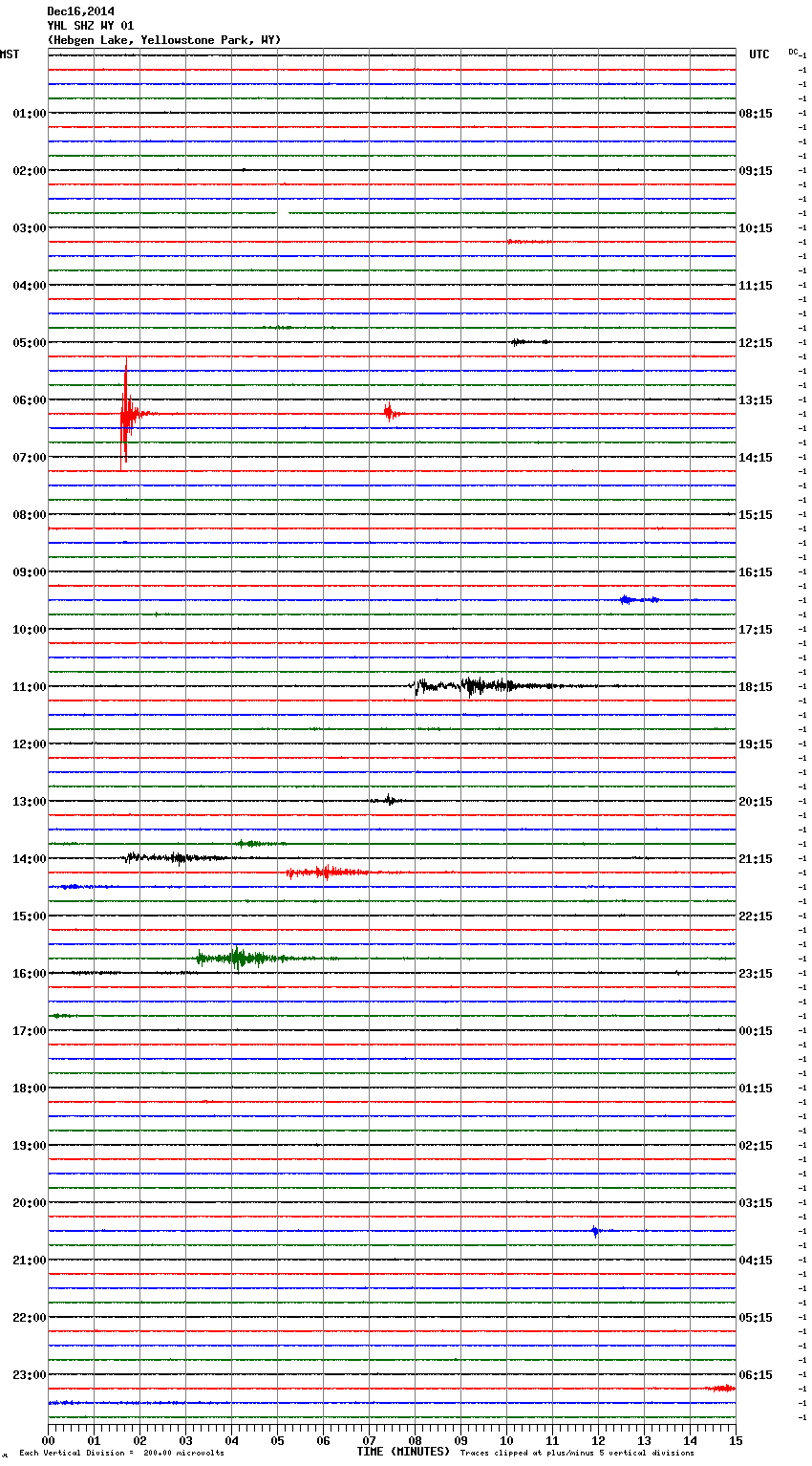Select the 16:00 MST time label
Screen dimensions: 812x1466
[x=30, y=974]
